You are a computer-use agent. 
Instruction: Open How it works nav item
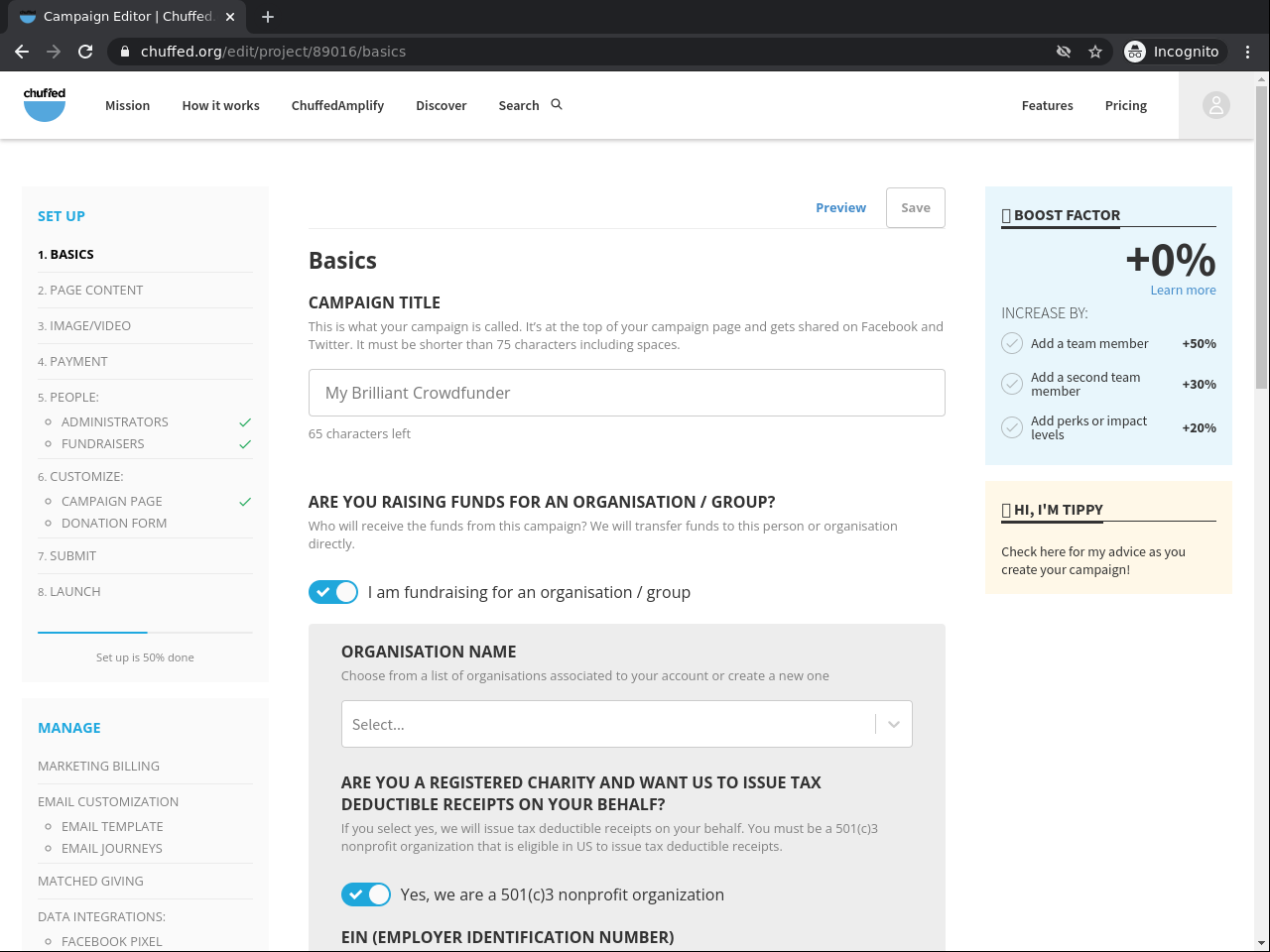220,106
